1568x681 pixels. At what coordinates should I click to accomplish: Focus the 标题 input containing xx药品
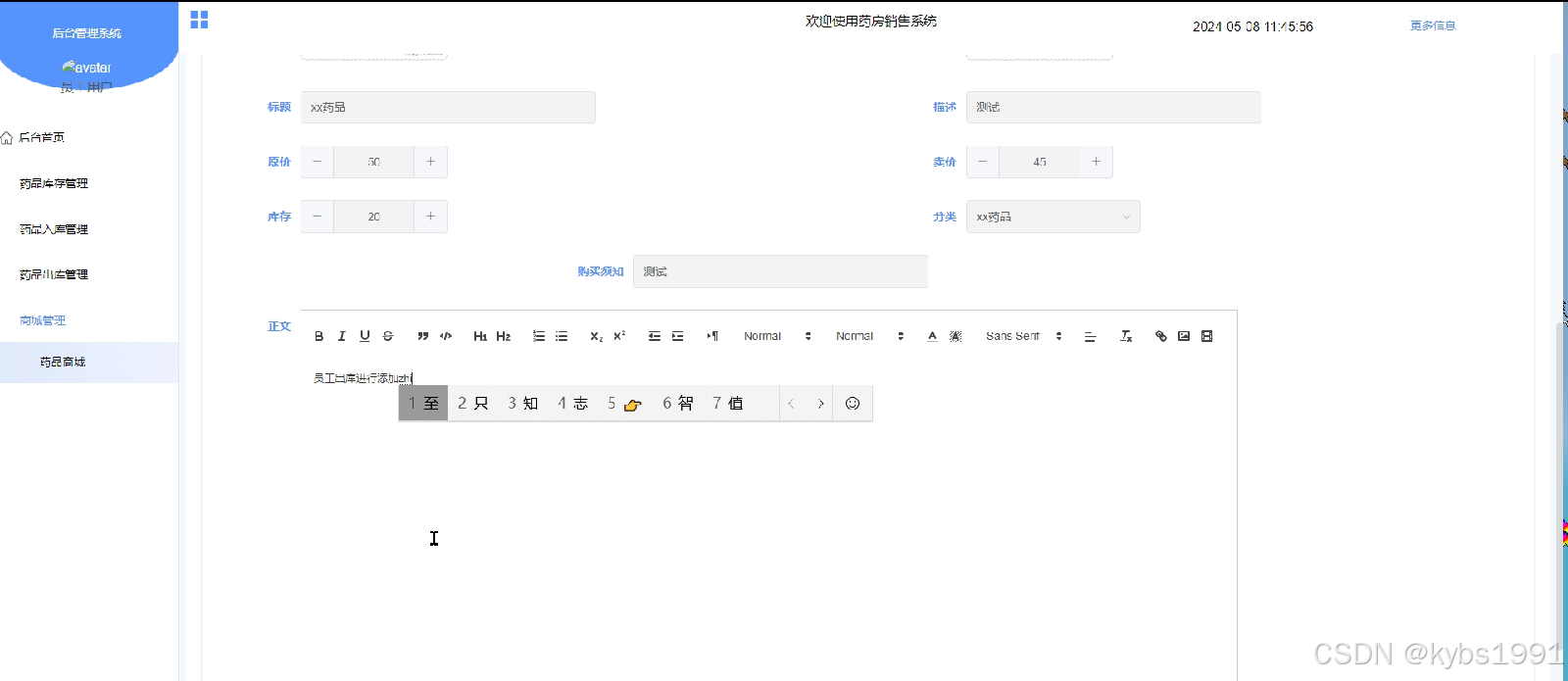pyautogui.click(x=448, y=107)
